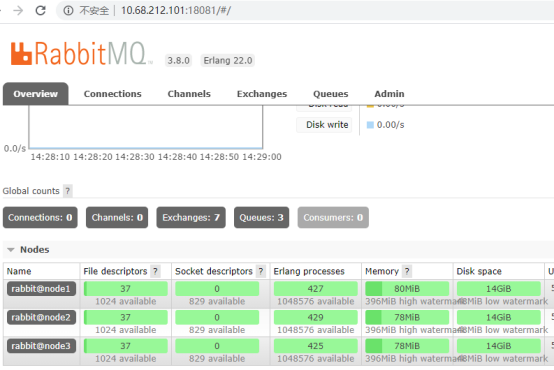Open site info icon by address
Screen dimensions: 554x370
pos(68,11)
